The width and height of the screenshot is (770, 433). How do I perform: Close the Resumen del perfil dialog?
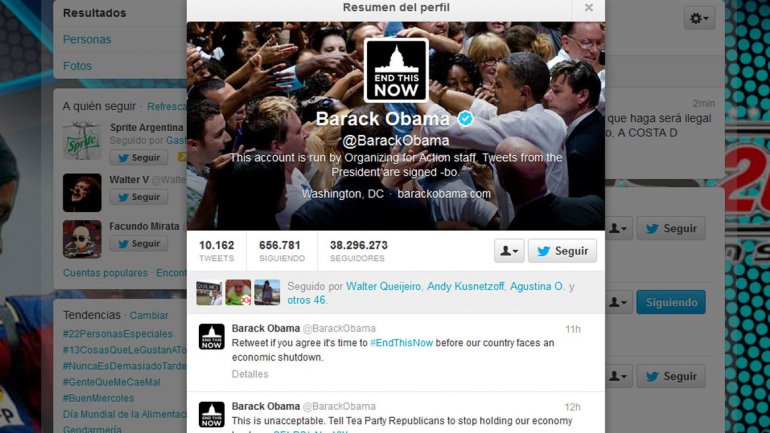coord(588,8)
